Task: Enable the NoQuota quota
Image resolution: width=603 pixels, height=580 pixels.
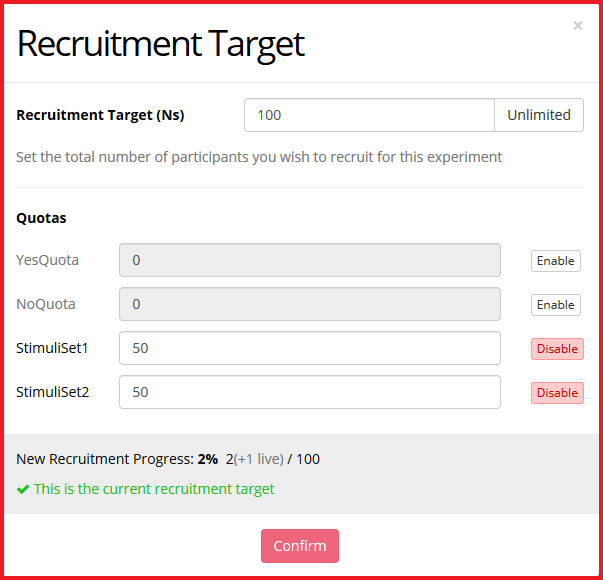Action: [555, 305]
